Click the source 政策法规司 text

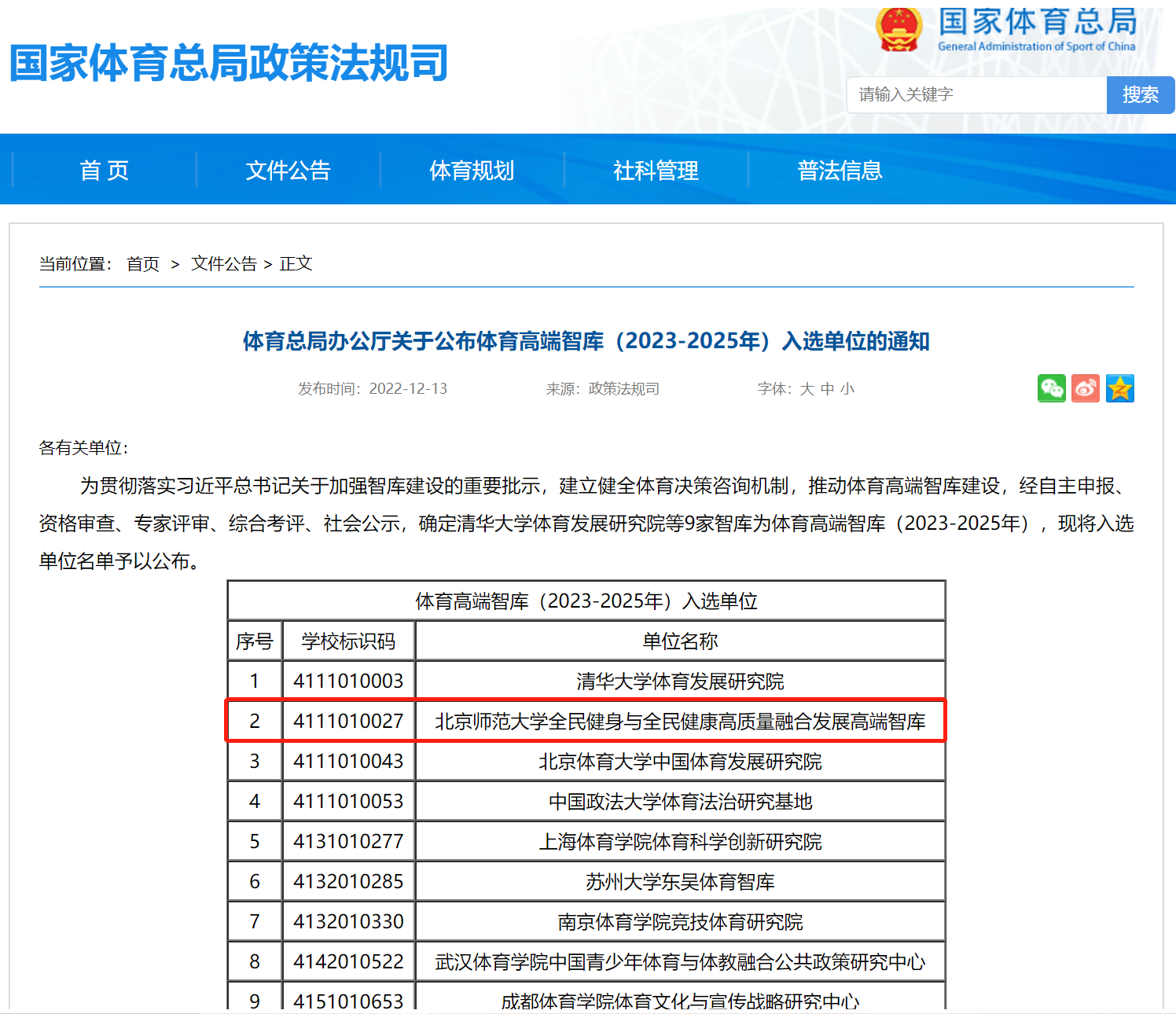pyautogui.click(x=624, y=389)
